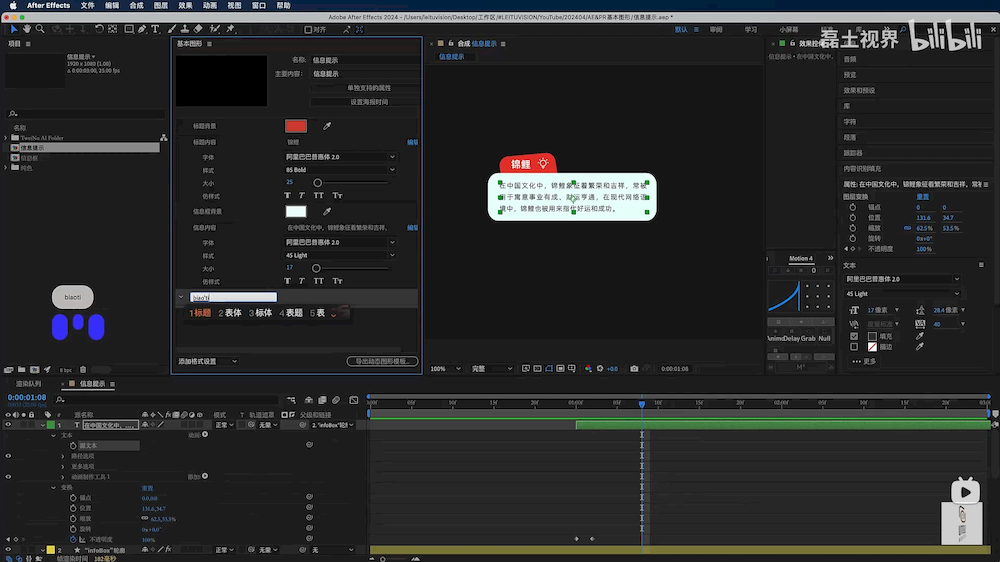1000x562 pixels.
Task: Toggle the stroke 描边 checkbox
Action: (x=854, y=347)
